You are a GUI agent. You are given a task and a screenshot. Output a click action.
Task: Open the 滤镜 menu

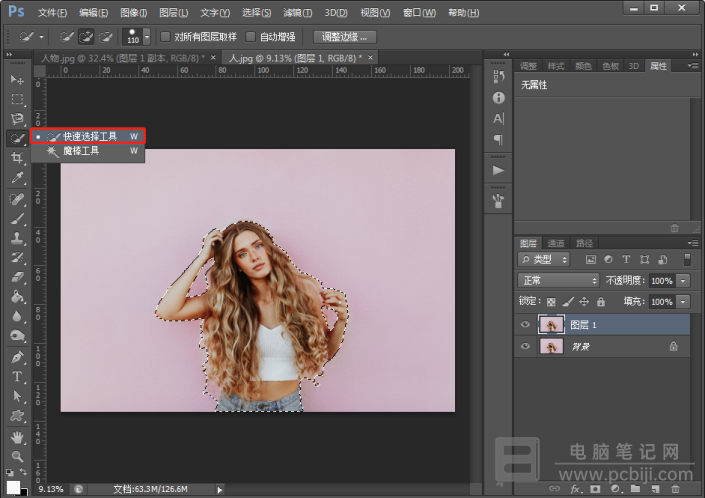point(297,13)
